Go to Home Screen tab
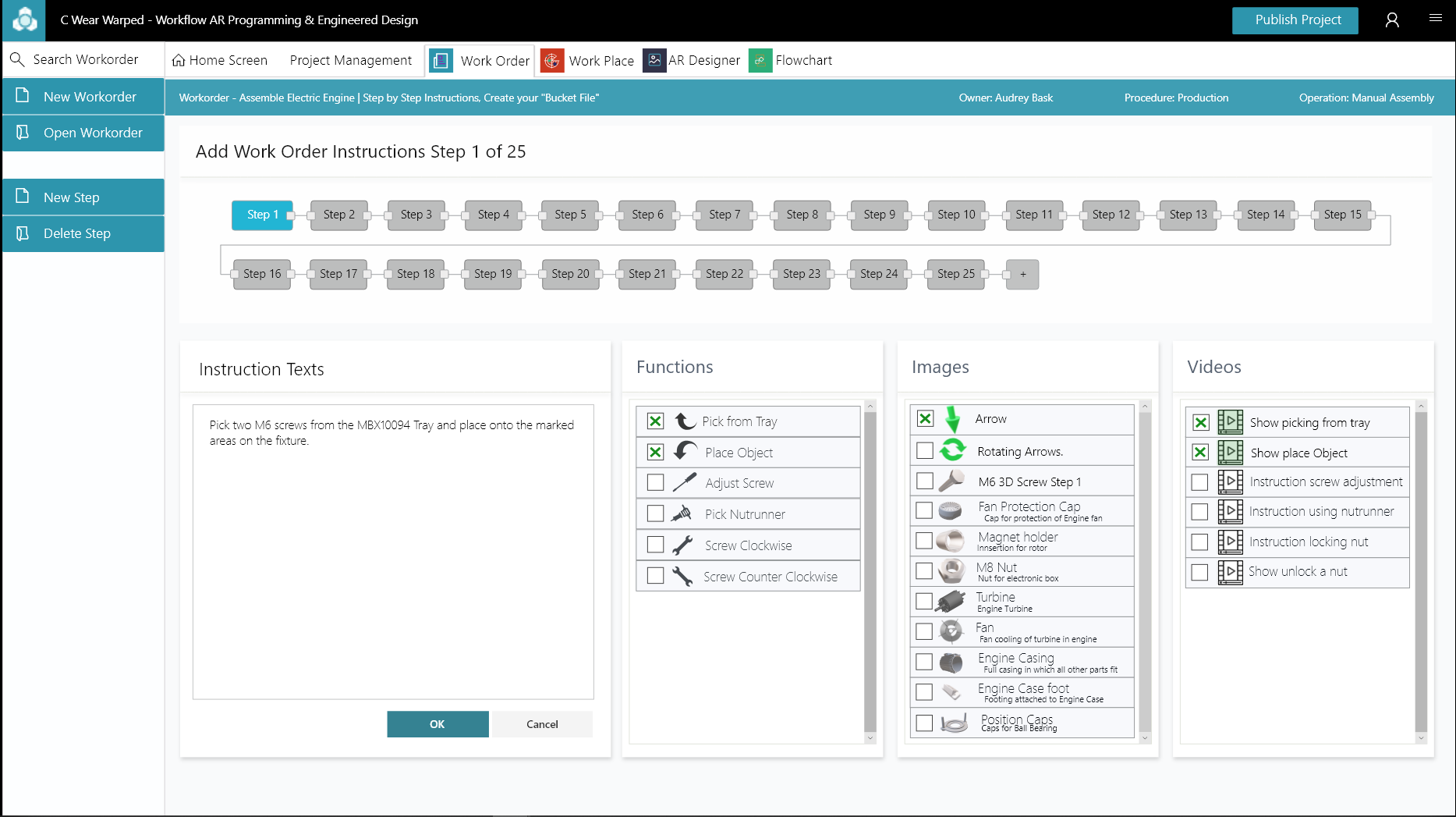Screen dimensions: 1456x817 click(x=220, y=60)
